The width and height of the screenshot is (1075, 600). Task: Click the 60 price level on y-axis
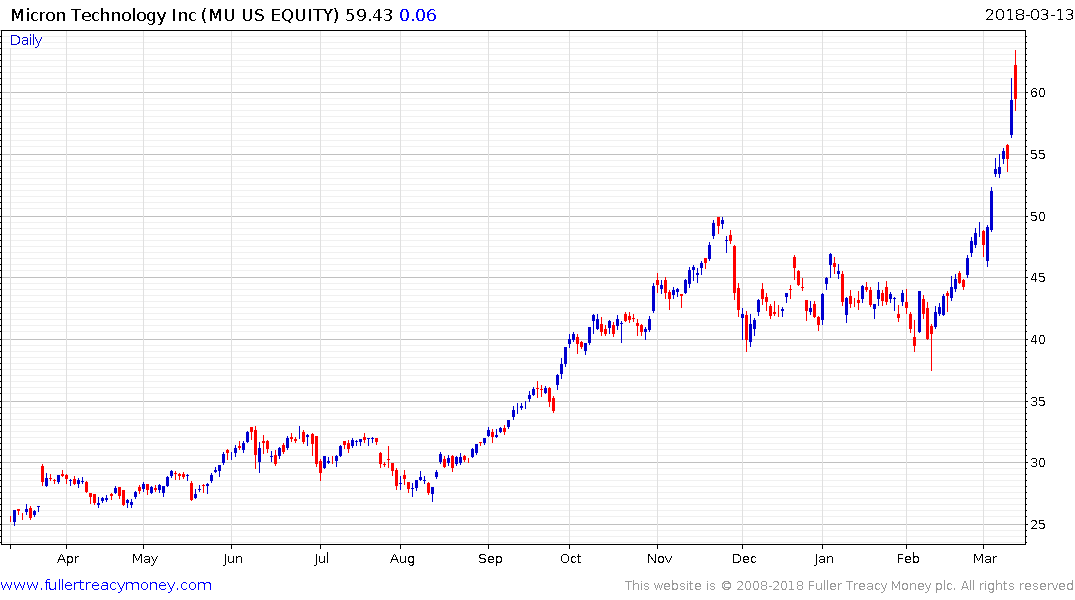[x=1038, y=93]
